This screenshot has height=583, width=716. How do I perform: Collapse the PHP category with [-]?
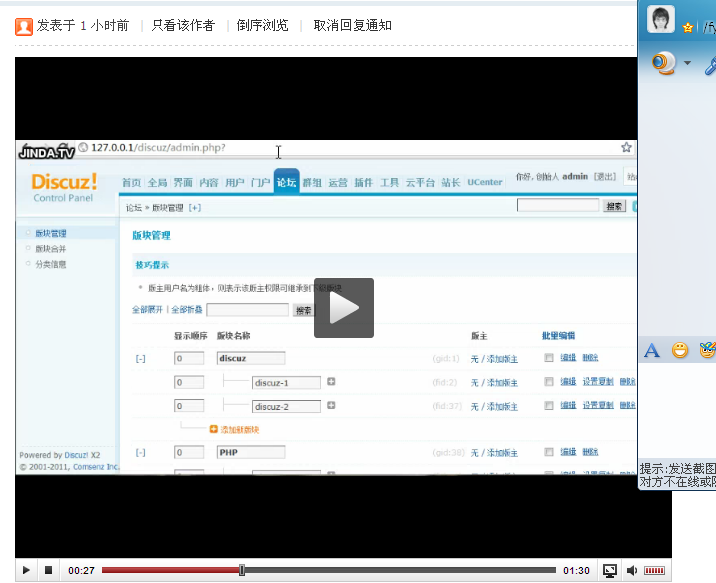141,452
